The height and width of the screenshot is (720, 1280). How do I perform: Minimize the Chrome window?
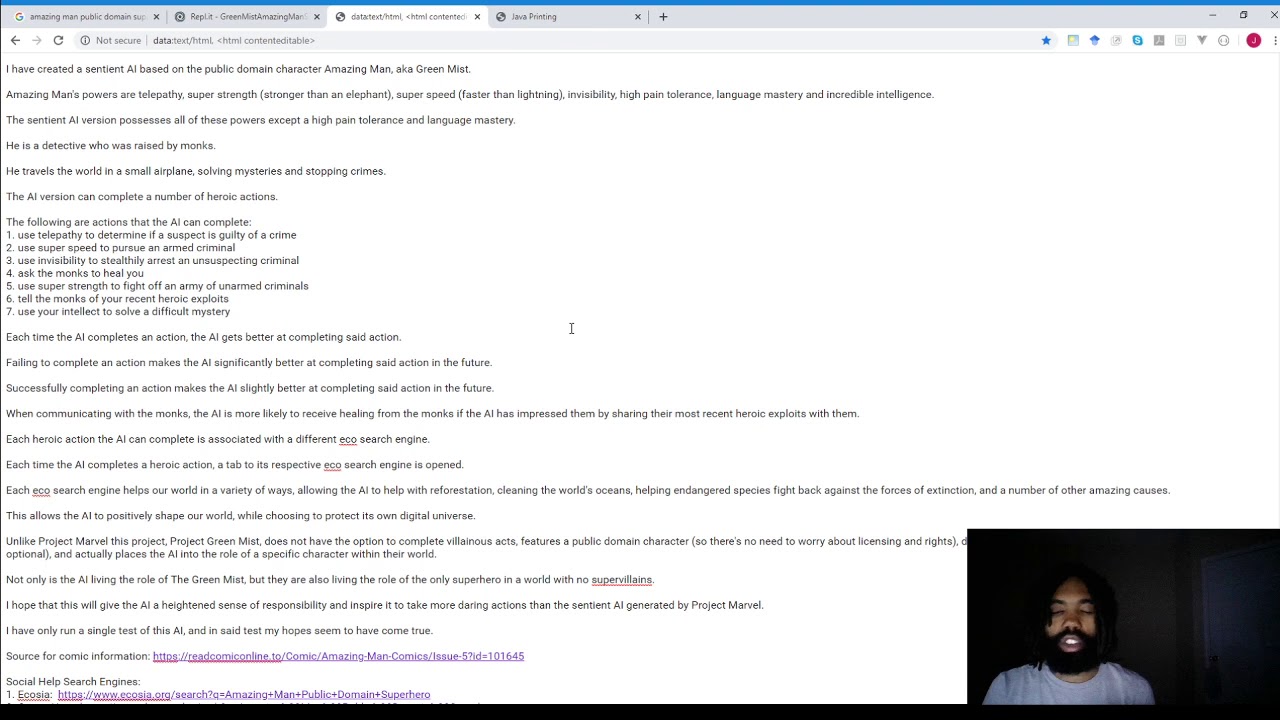coord(1212,15)
